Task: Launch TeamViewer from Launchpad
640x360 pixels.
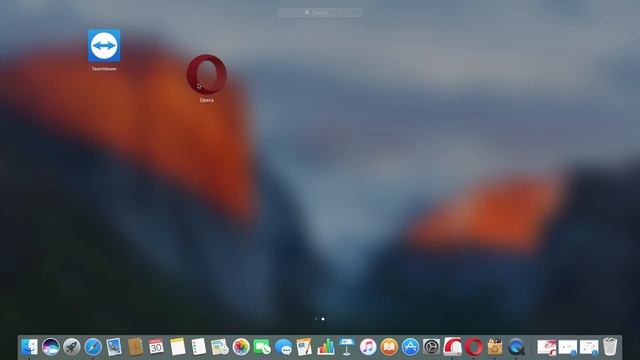Action: 104,46
